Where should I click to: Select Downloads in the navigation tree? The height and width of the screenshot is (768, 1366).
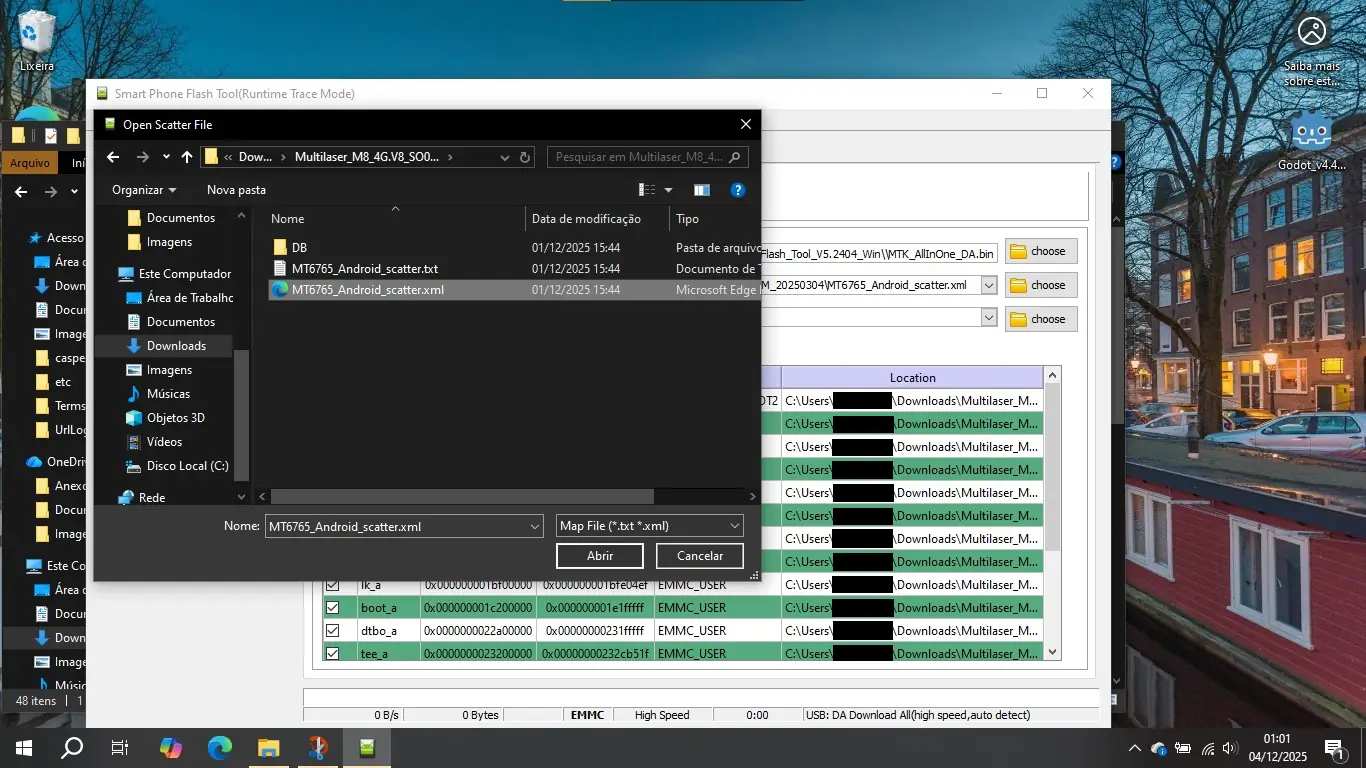tap(176, 346)
